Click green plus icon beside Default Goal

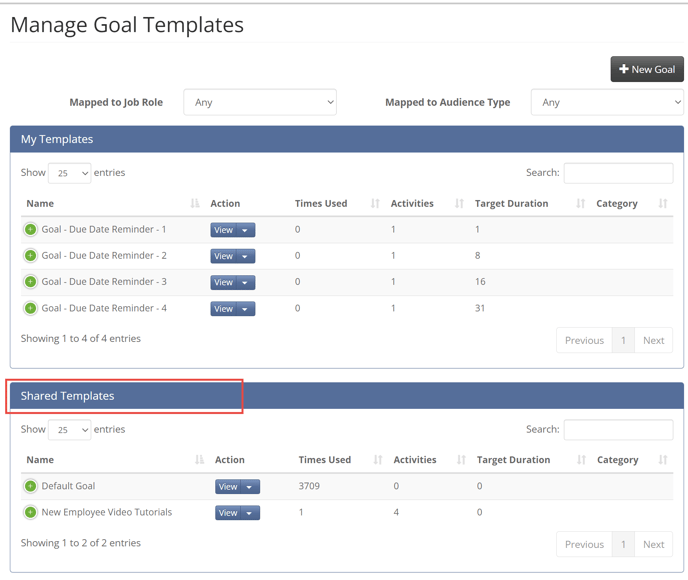(30, 486)
